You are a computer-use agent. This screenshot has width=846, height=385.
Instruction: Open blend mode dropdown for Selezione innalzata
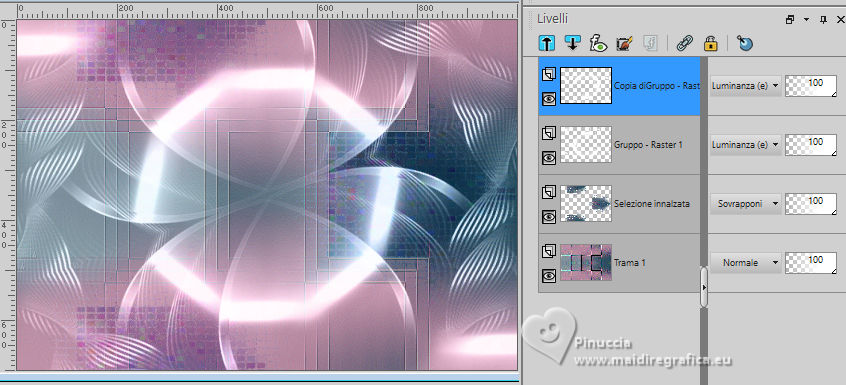point(746,204)
